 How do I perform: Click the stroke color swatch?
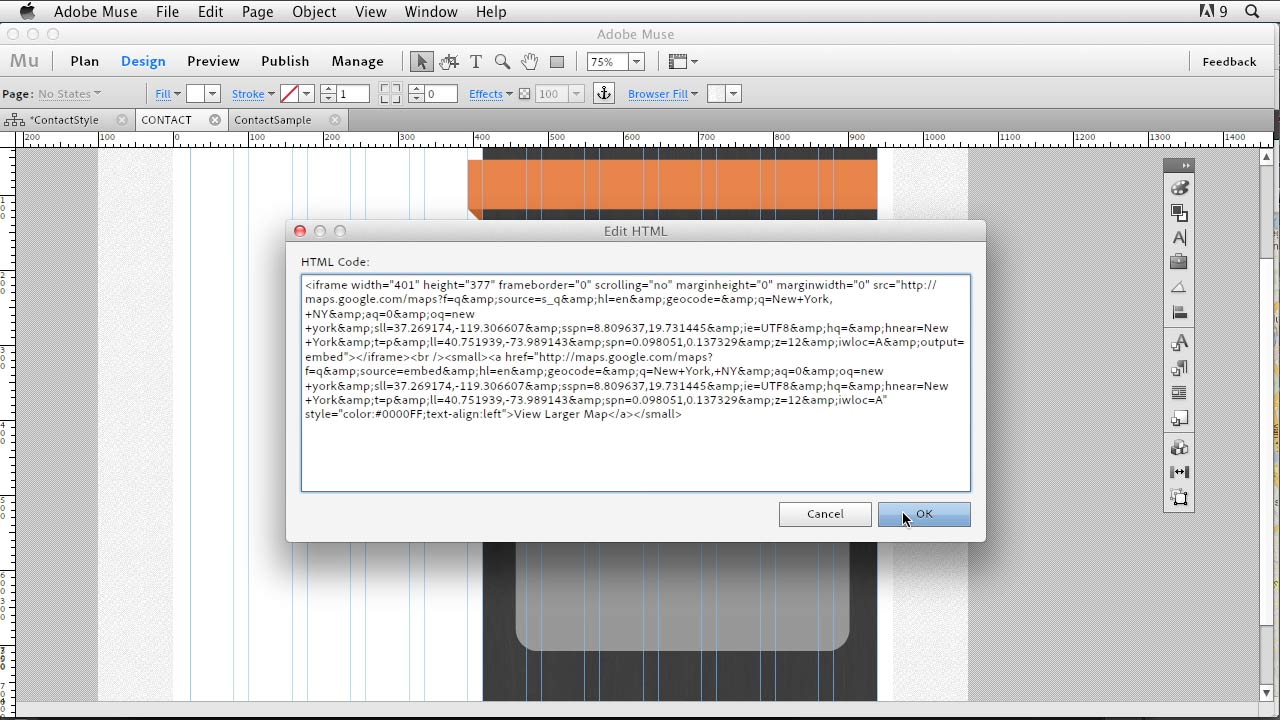290,94
